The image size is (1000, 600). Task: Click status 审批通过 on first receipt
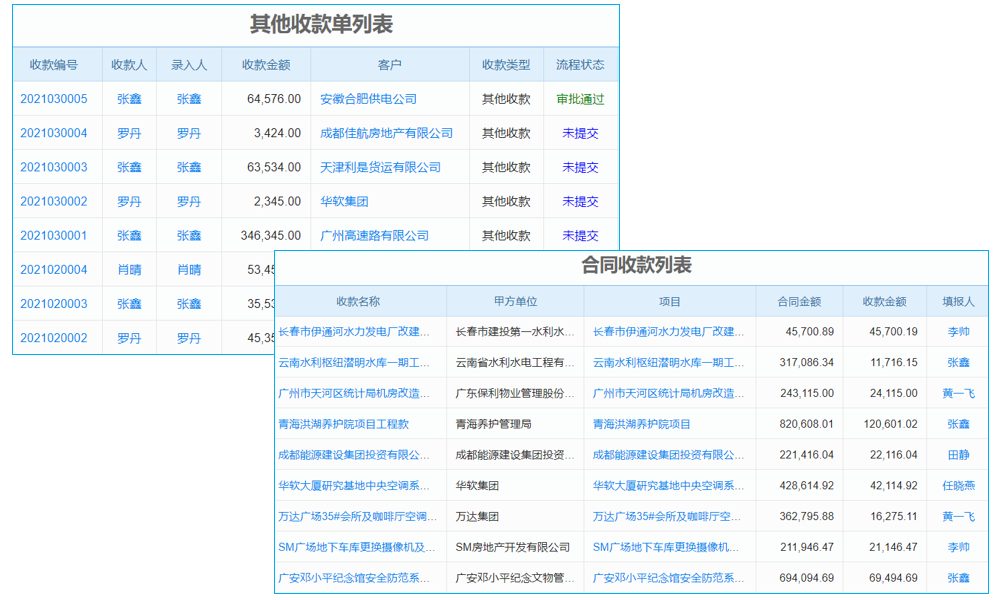(580, 99)
